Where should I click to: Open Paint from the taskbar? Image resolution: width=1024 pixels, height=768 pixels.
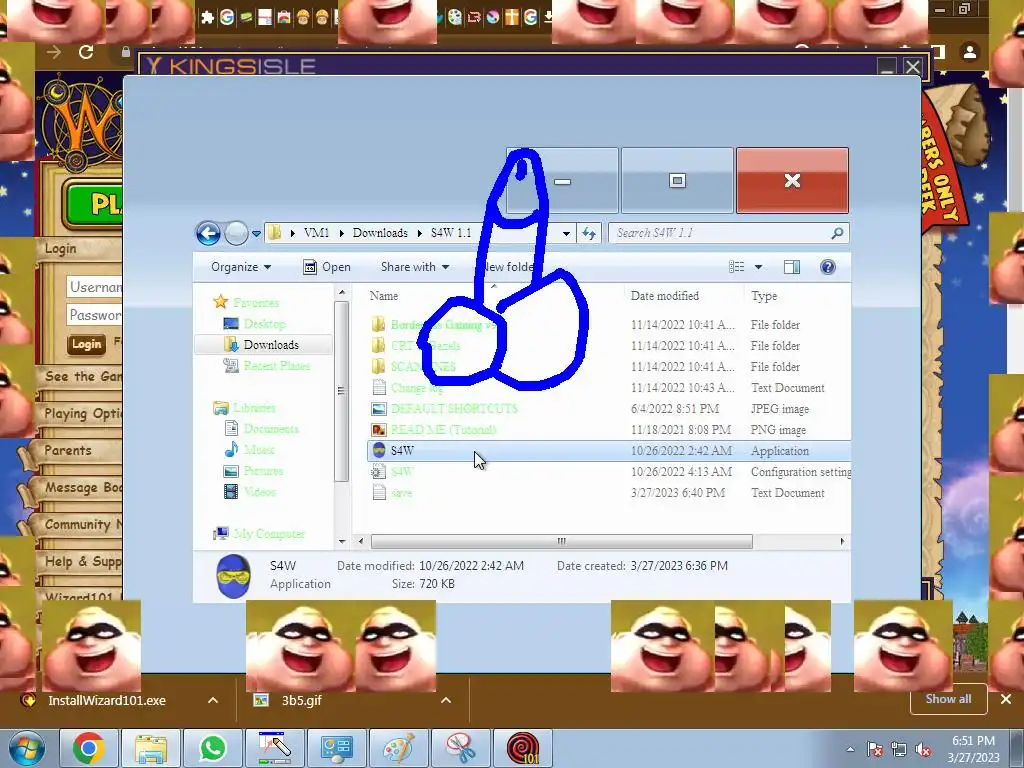pos(398,748)
